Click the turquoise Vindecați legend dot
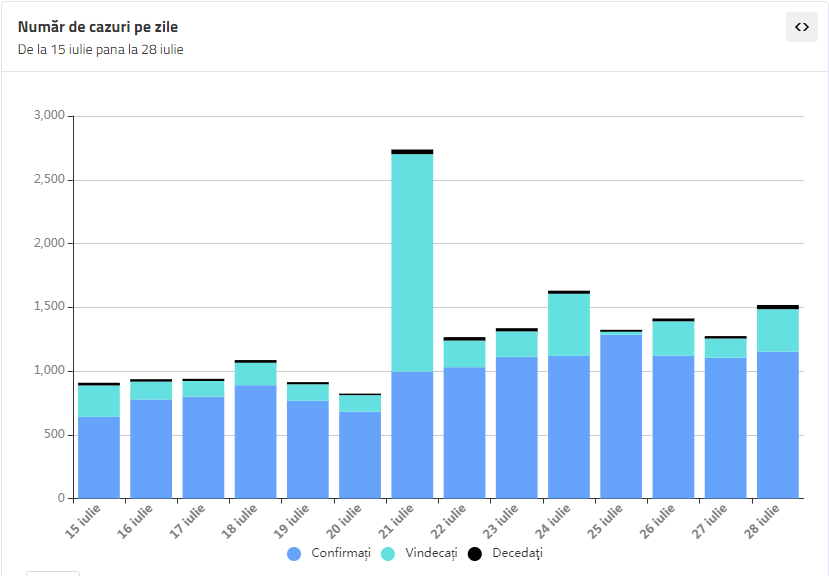Viewport: 829px width, 576px height. point(388,554)
